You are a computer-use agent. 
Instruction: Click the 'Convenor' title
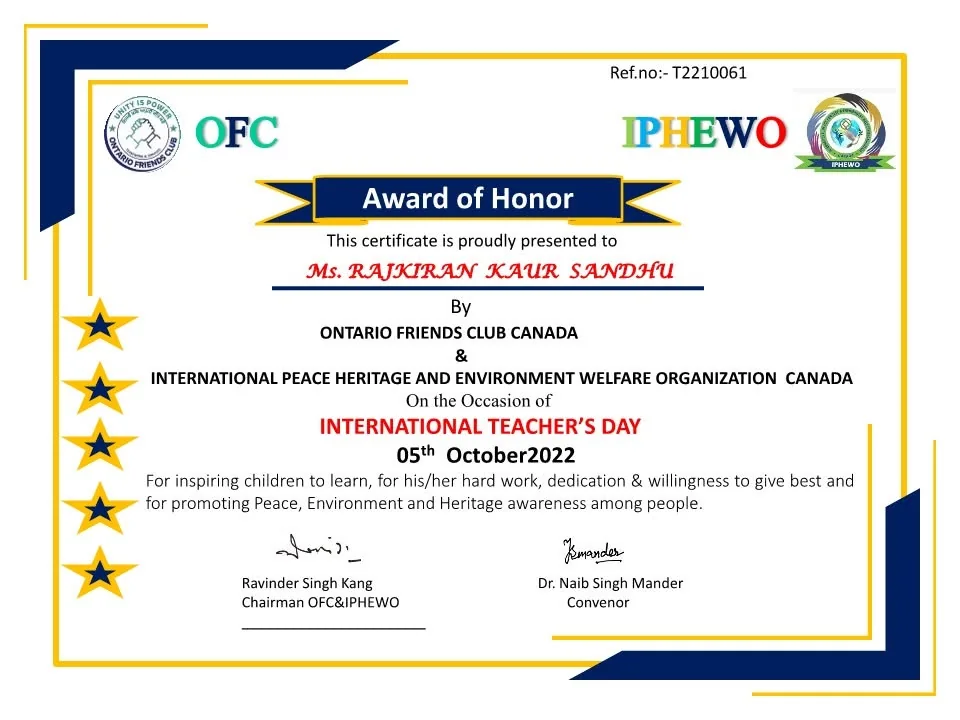(598, 602)
